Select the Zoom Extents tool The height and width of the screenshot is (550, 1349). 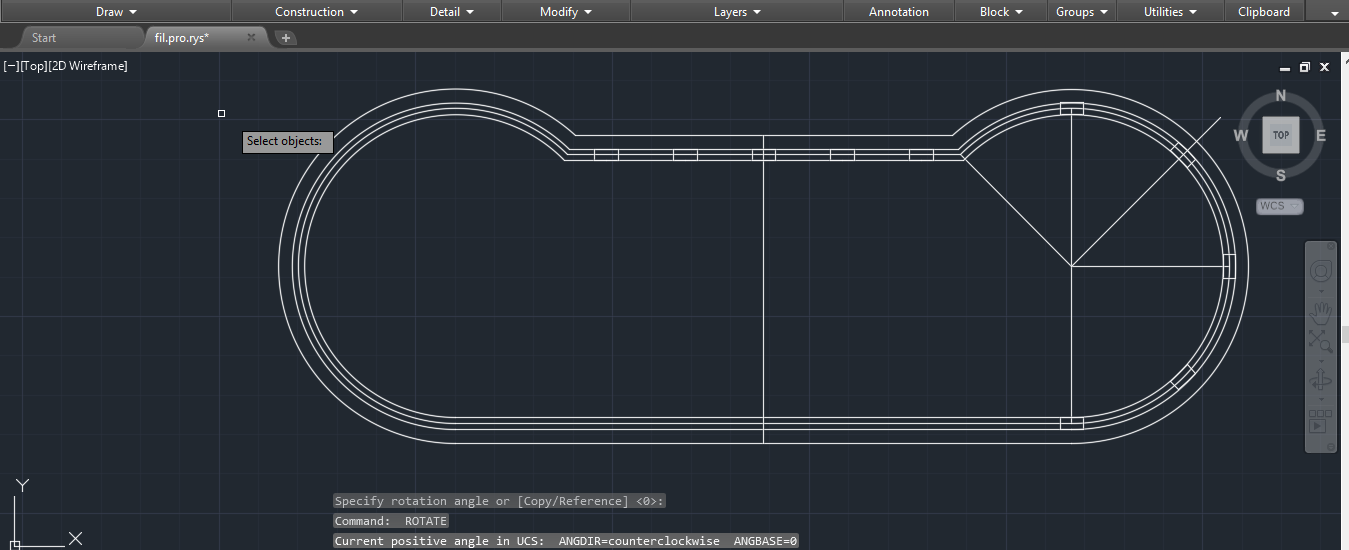point(1321,340)
